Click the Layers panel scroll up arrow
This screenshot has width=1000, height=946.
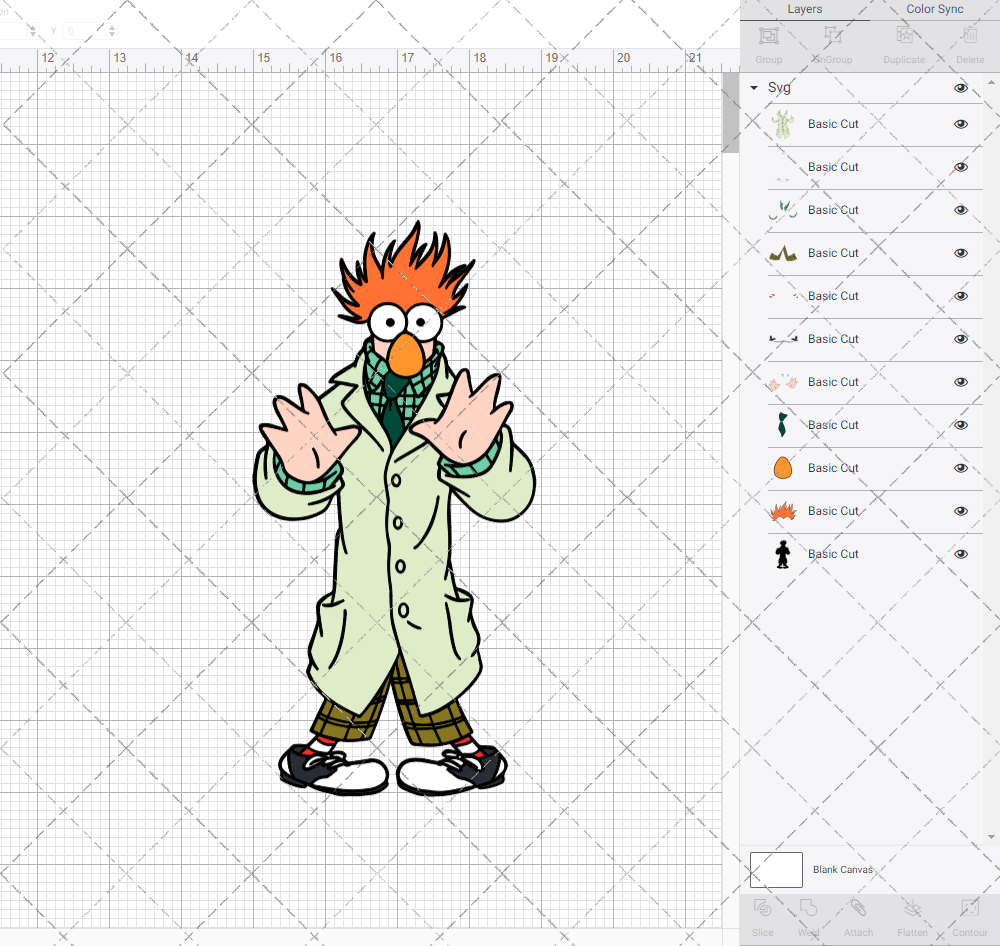pyautogui.click(x=990, y=83)
